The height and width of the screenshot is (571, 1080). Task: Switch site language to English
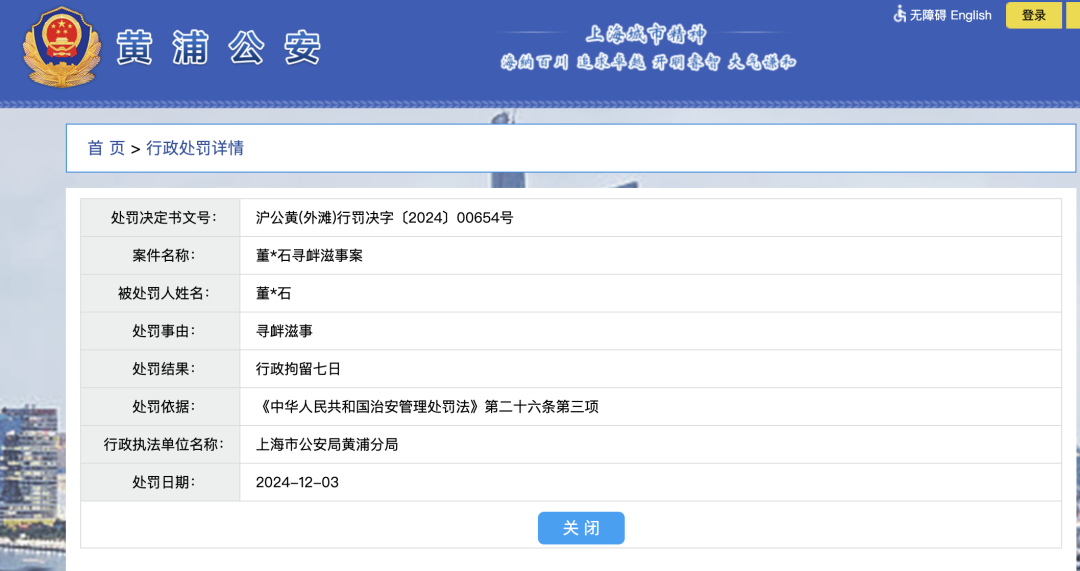[x=970, y=15]
